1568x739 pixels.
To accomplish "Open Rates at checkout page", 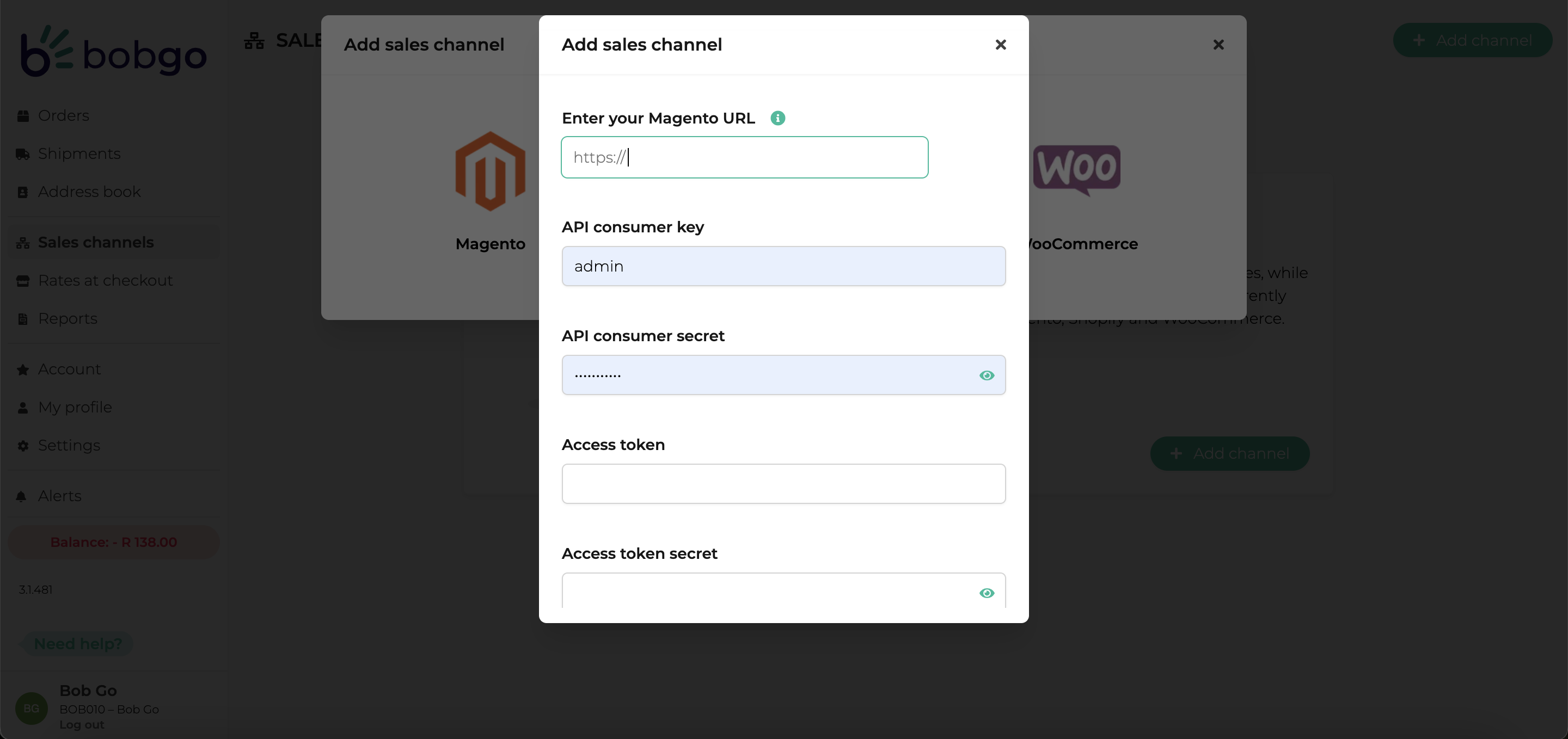I will click(105, 280).
